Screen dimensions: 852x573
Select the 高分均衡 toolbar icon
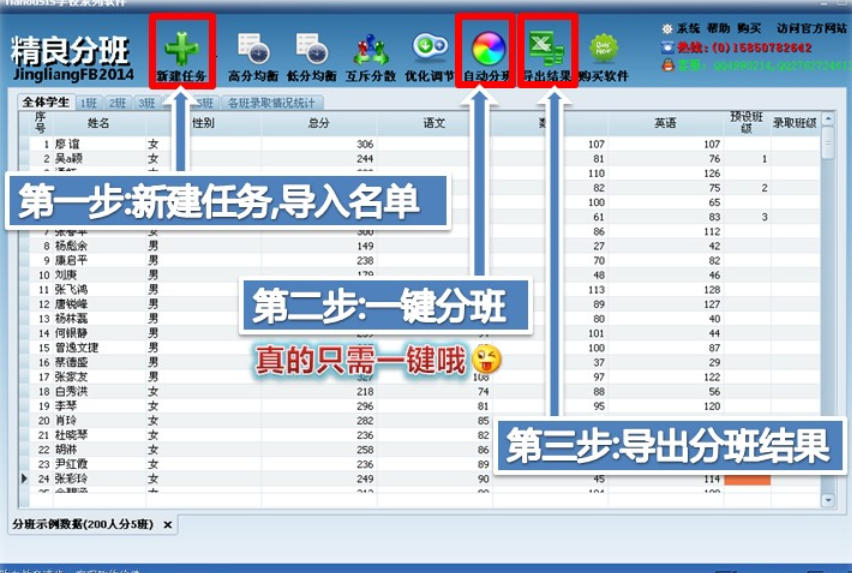(253, 49)
